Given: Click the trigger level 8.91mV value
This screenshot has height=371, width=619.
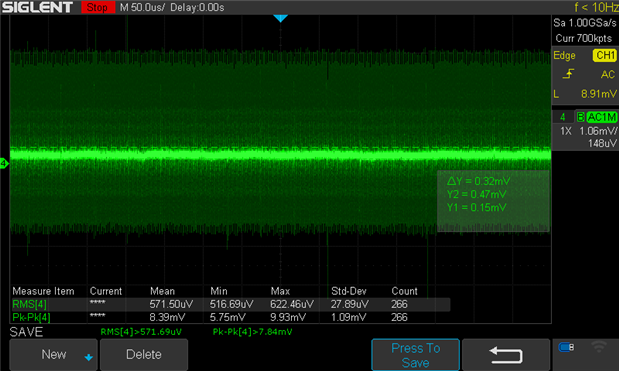Looking at the screenshot, I should (x=598, y=94).
